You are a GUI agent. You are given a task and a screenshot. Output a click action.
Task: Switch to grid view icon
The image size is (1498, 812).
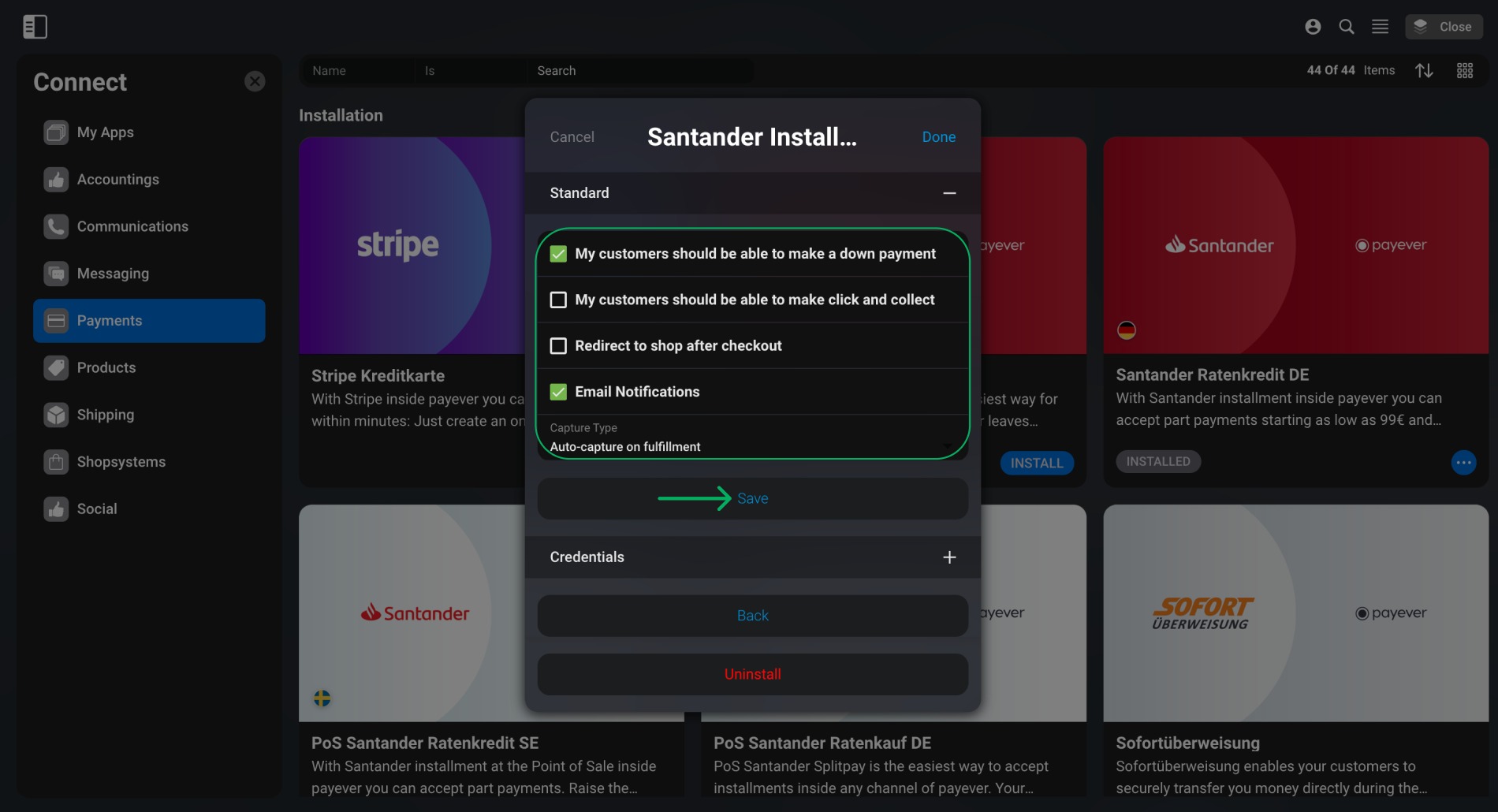[x=1465, y=71]
